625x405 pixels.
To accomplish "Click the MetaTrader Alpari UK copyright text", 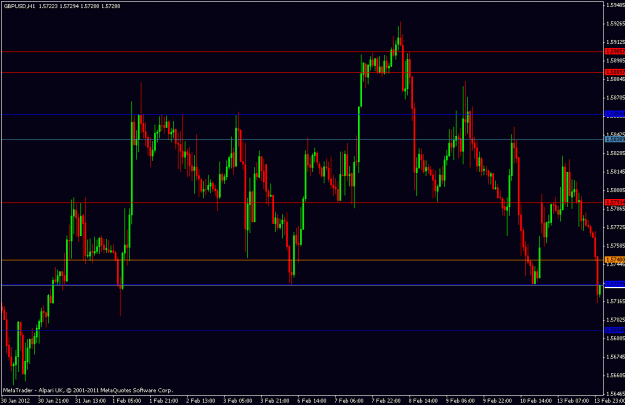I will [x=88, y=390].
